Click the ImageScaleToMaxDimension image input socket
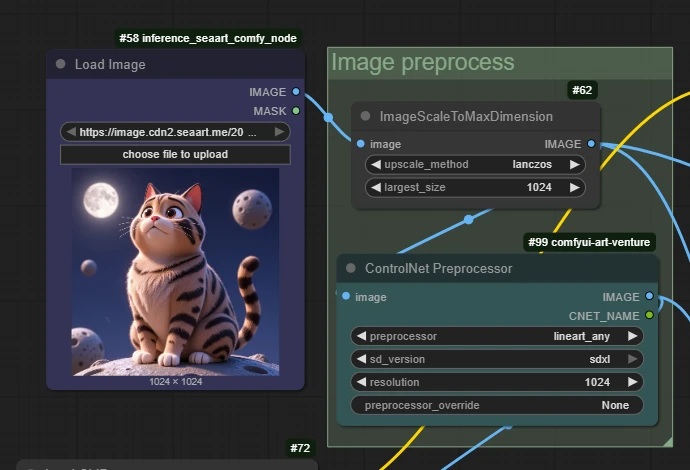Image resolution: width=690 pixels, height=470 pixels. [x=361, y=144]
